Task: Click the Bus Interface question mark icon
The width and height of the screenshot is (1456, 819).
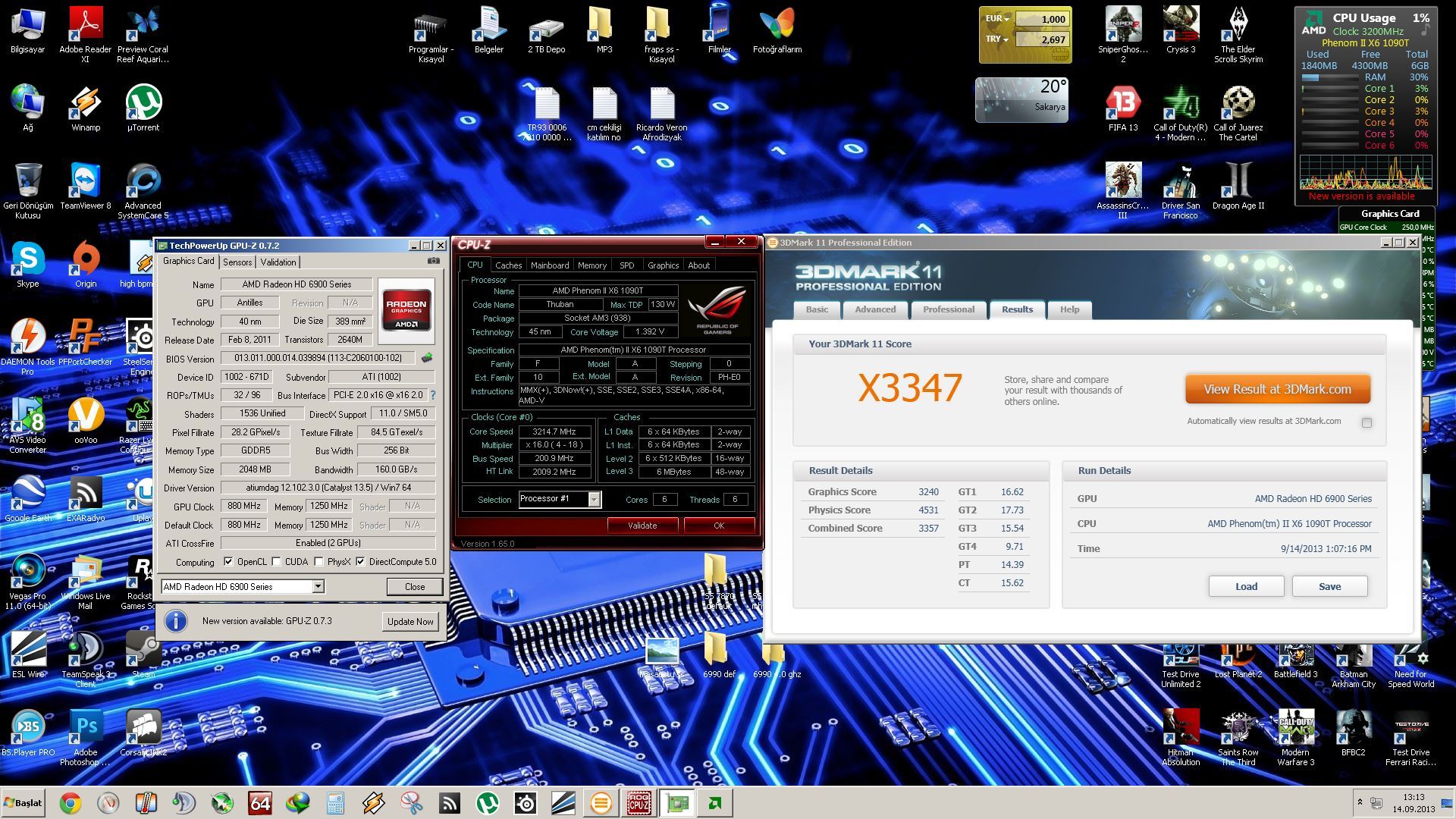Action: pos(433,395)
